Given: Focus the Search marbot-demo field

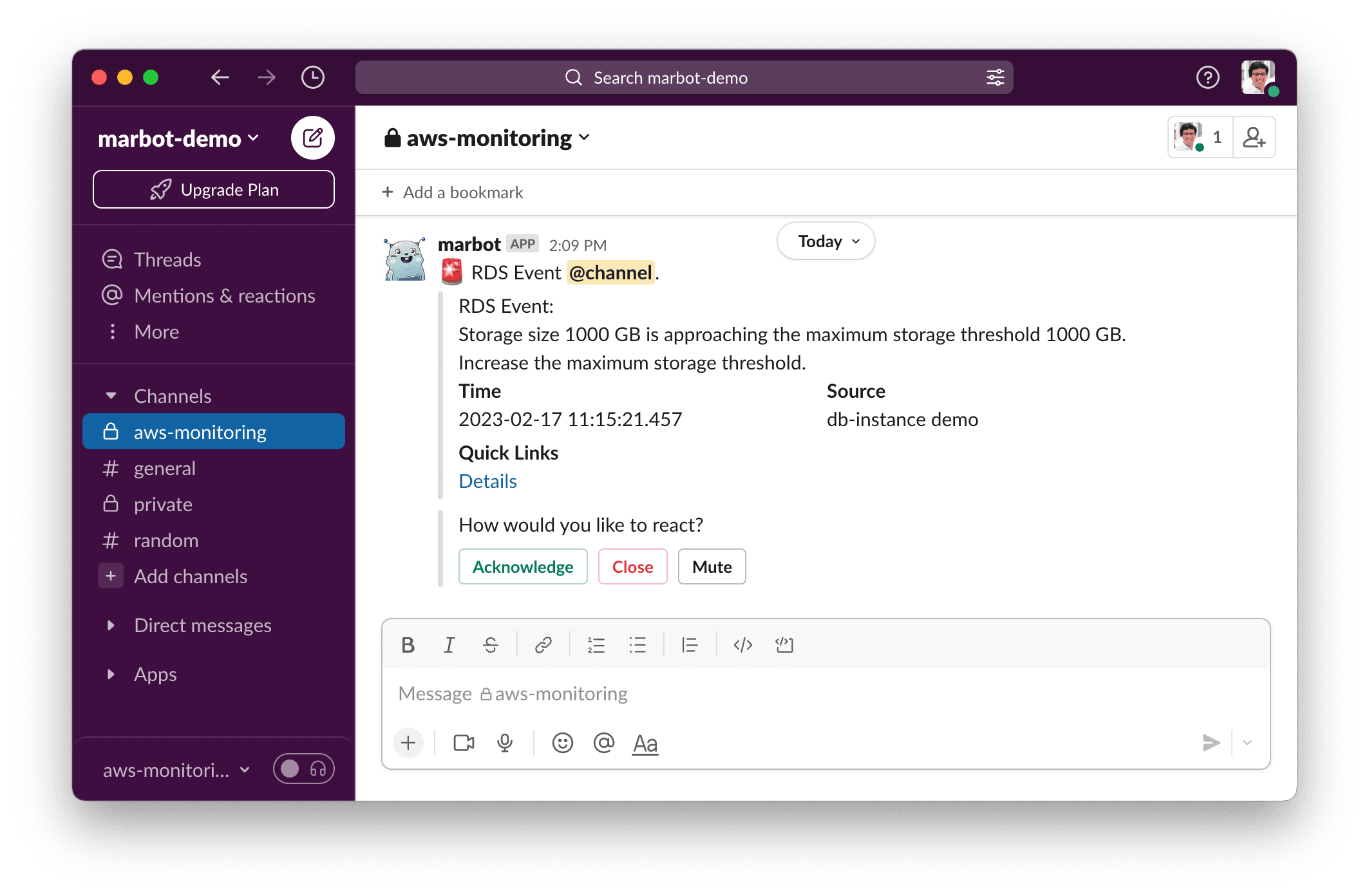Looking at the screenshot, I should [x=684, y=78].
